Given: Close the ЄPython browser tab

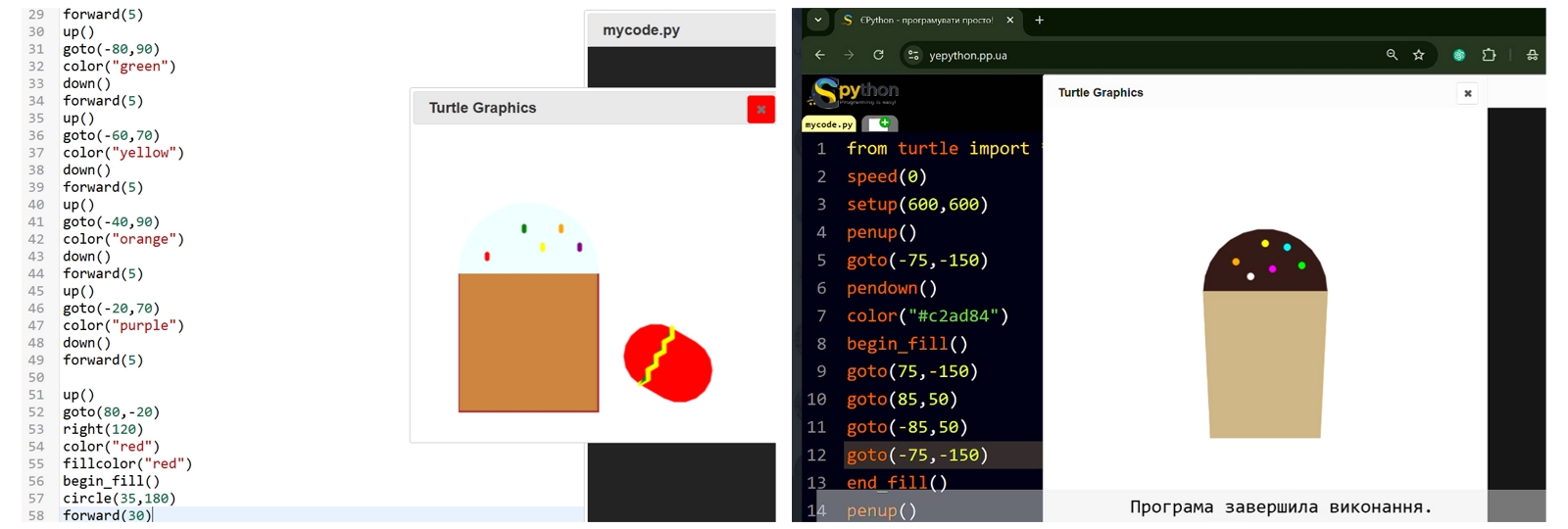Looking at the screenshot, I should [x=1010, y=20].
